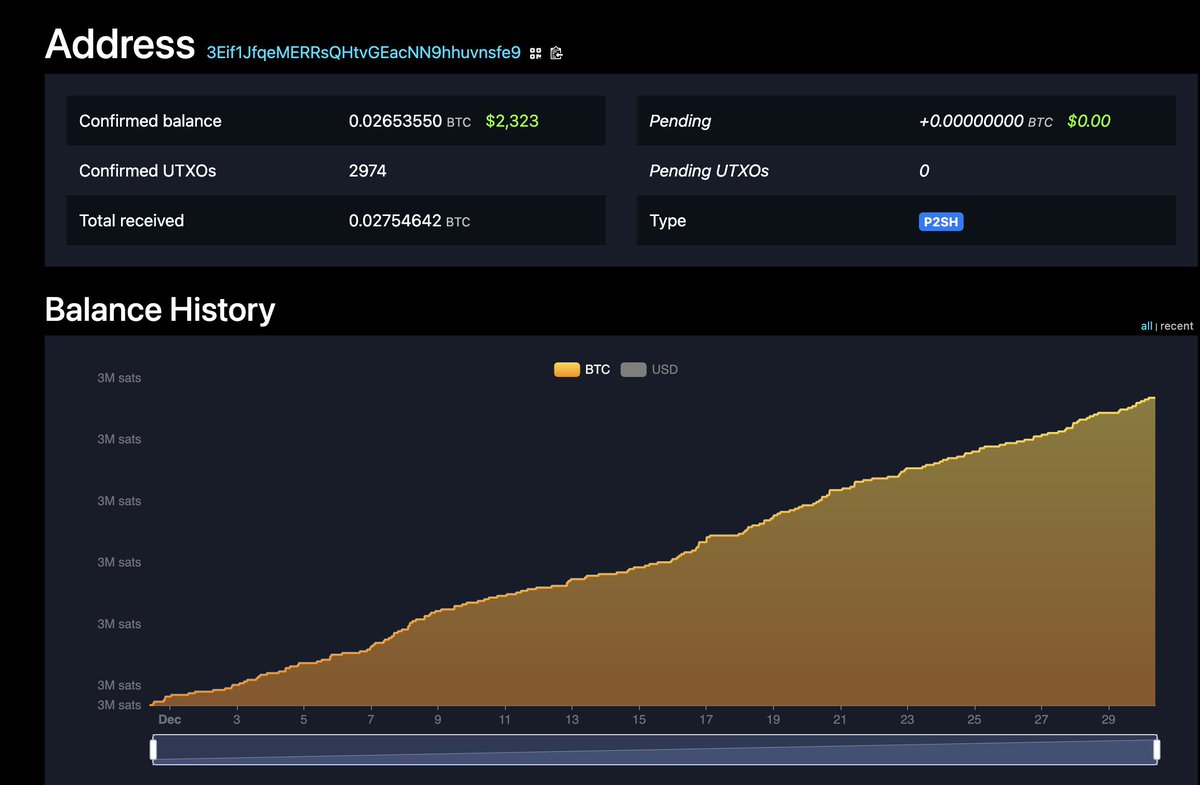Screen dimensions: 1200x785
Task: Click the Confirmed balance label
Action: point(150,121)
